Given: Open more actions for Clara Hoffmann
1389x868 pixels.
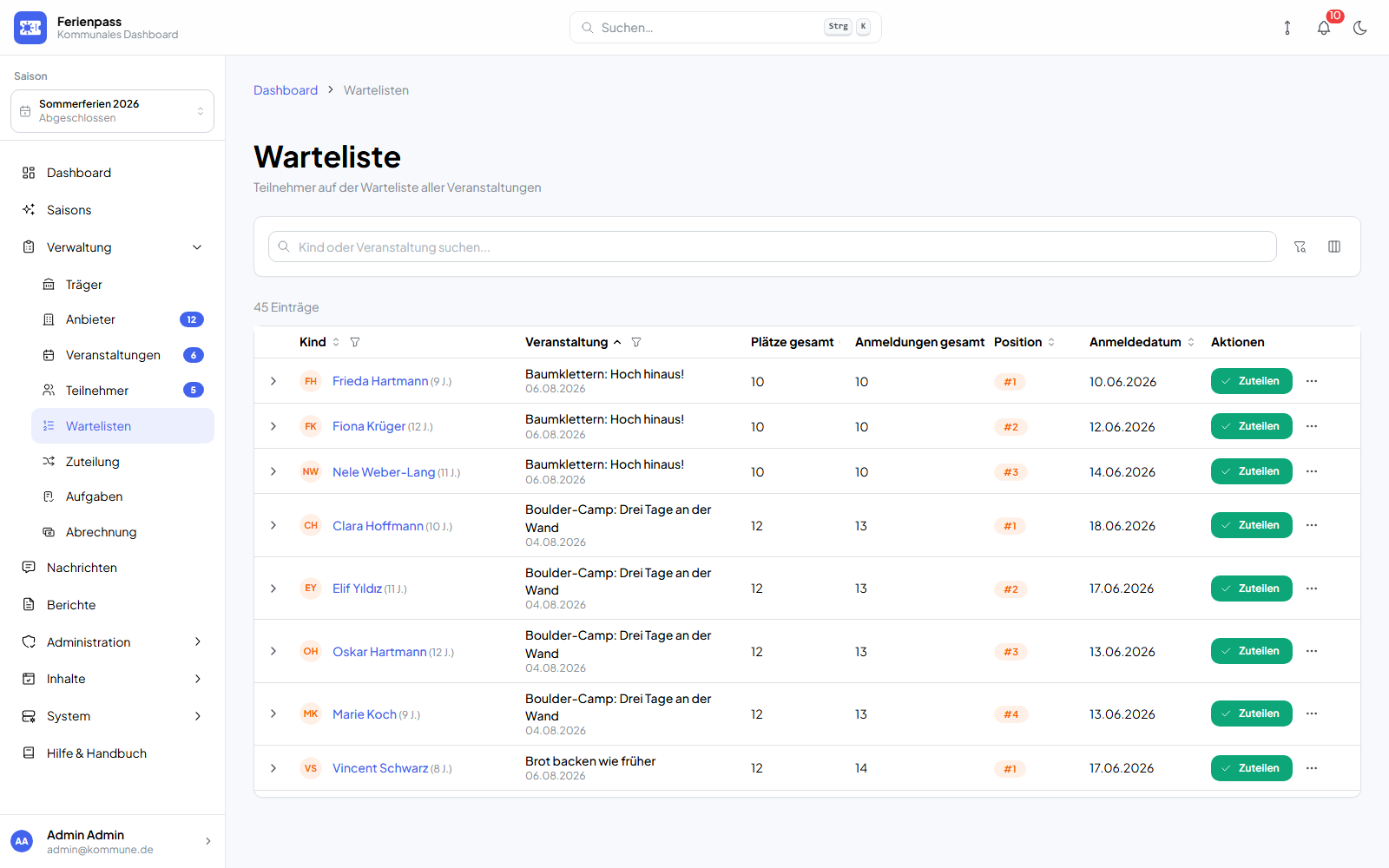Looking at the screenshot, I should [x=1312, y=525].
